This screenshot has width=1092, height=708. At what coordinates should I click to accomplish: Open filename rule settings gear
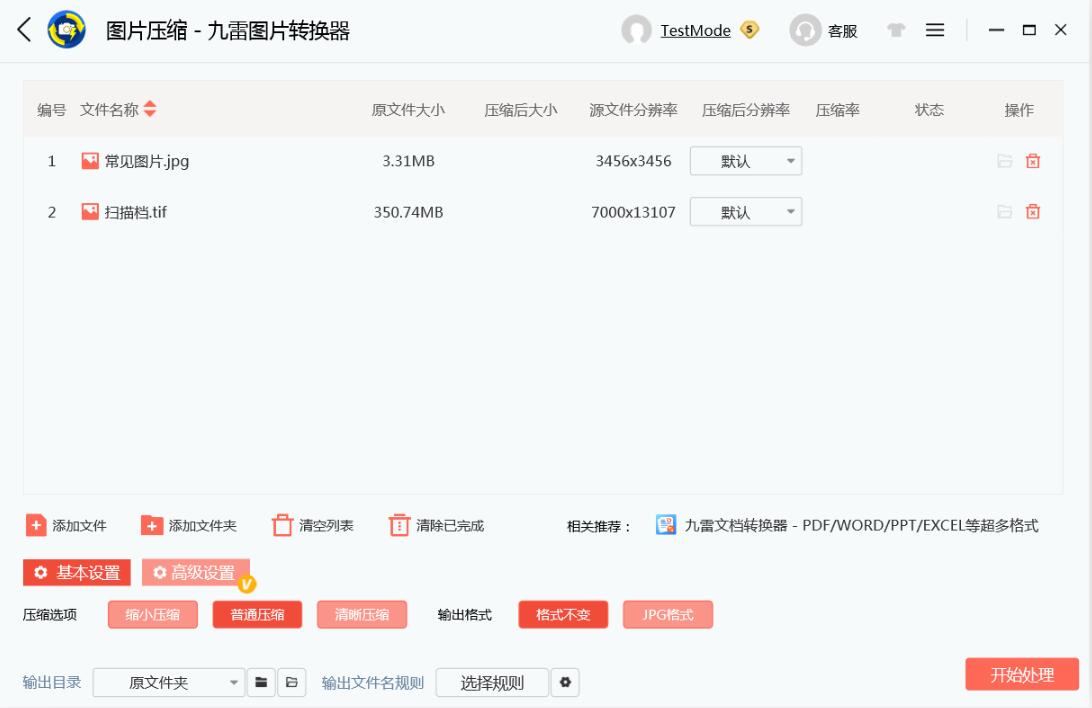tap(565, 682)
